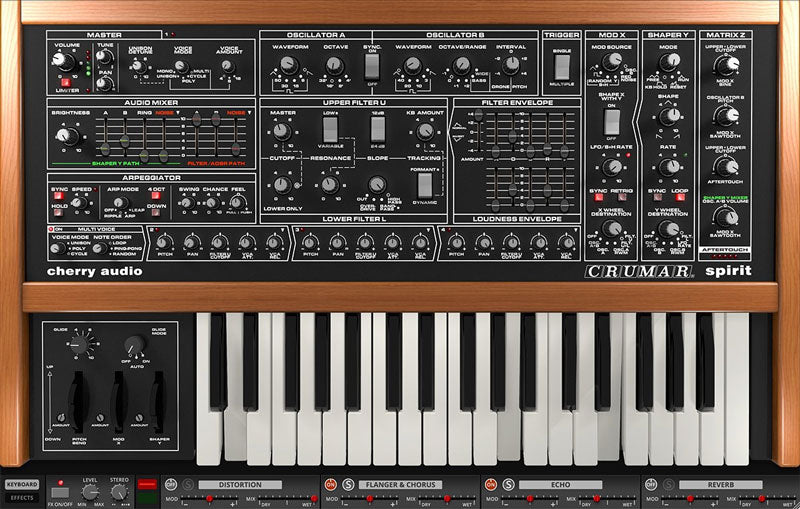
Task: Click the Mod X Mod Source knob
Action: pos(611,62)
